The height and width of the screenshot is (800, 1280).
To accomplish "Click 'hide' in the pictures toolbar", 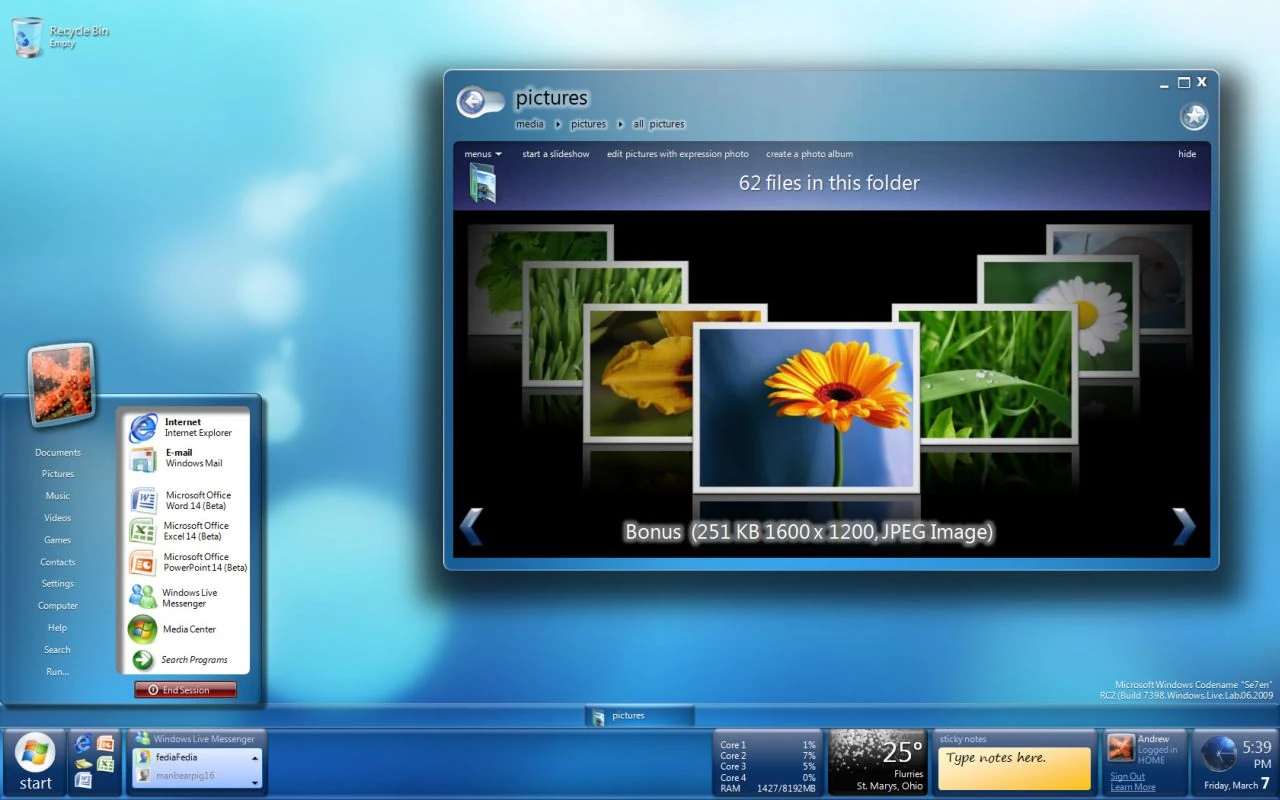I will tap(1187, 154).
